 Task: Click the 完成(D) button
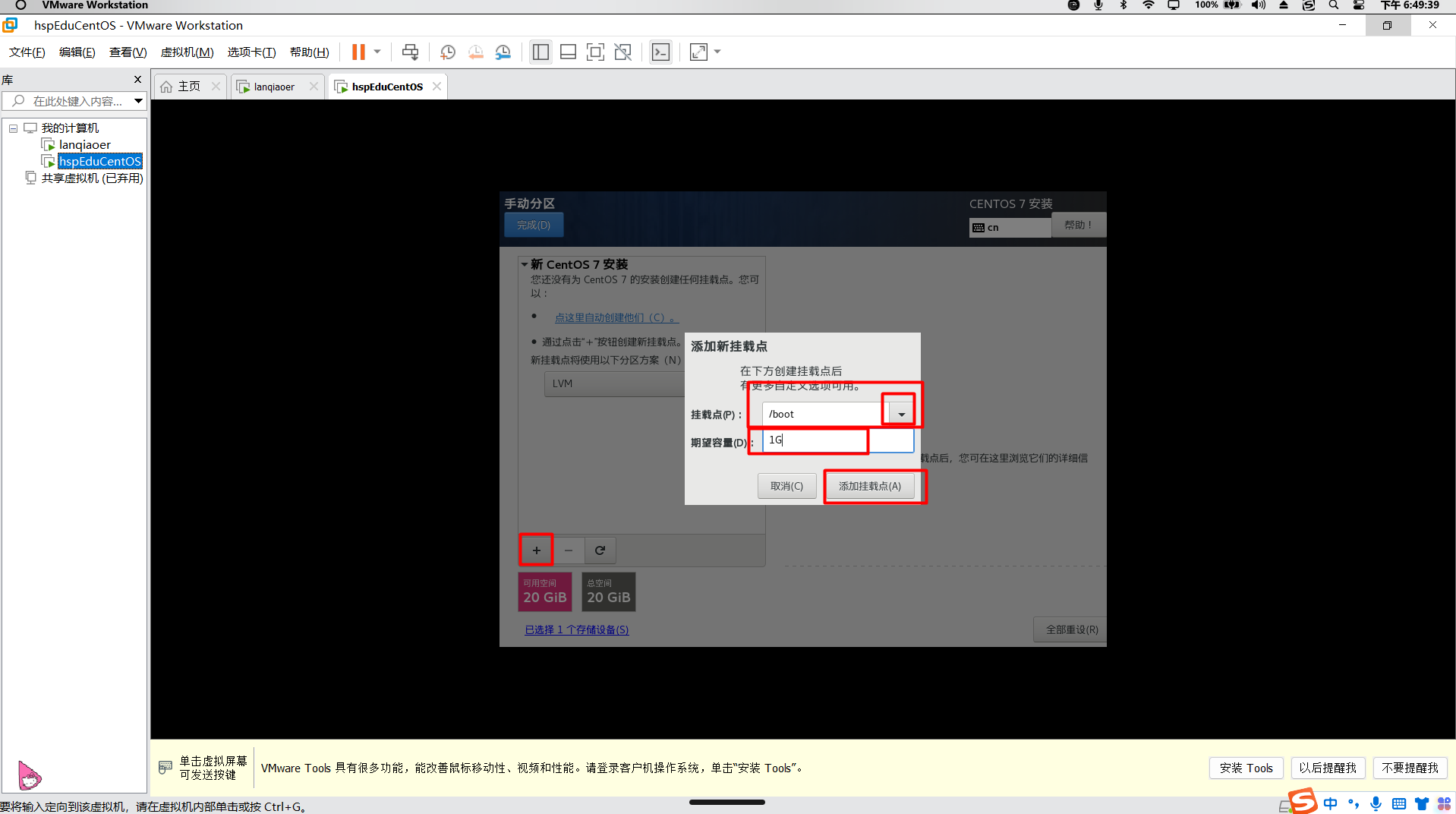[534, 225]
